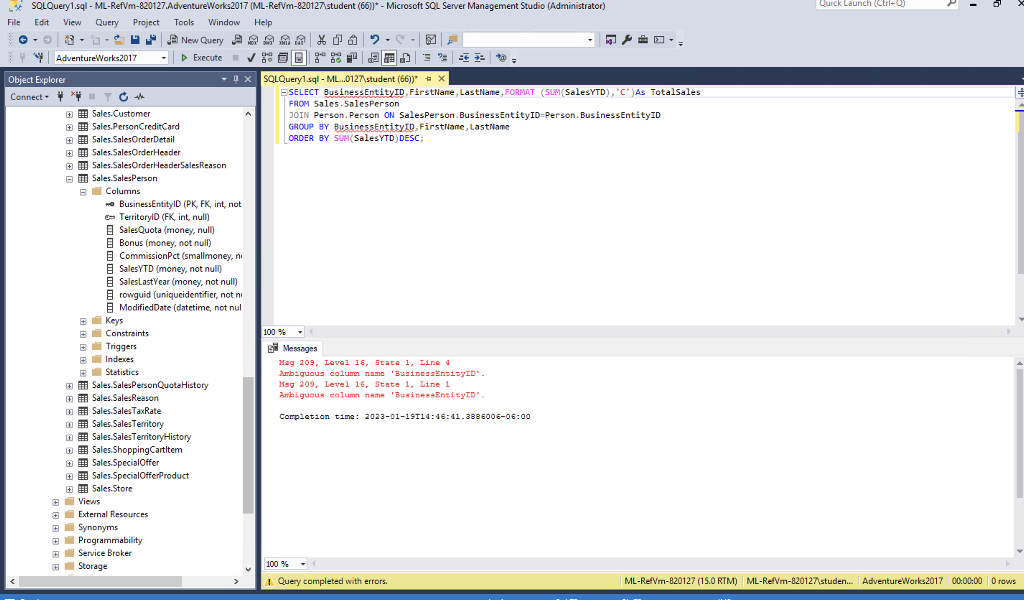This screenshot has width=1024, height=600.
Task: Click the Query Options icon
Action: pyautogui.click(x=283, y=57)
